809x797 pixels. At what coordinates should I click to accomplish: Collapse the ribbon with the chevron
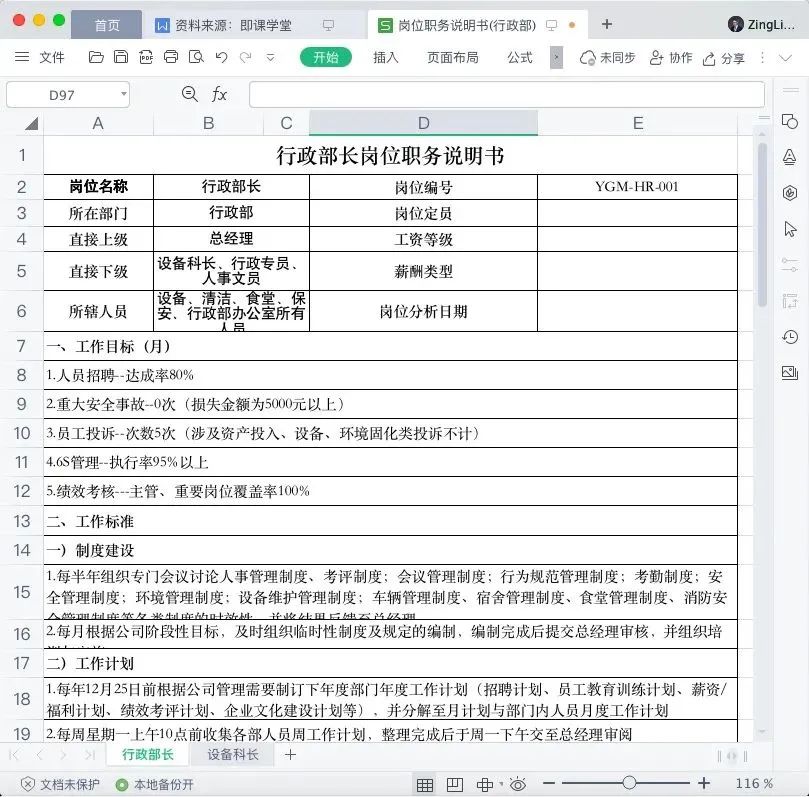click(x=785, y=58)
